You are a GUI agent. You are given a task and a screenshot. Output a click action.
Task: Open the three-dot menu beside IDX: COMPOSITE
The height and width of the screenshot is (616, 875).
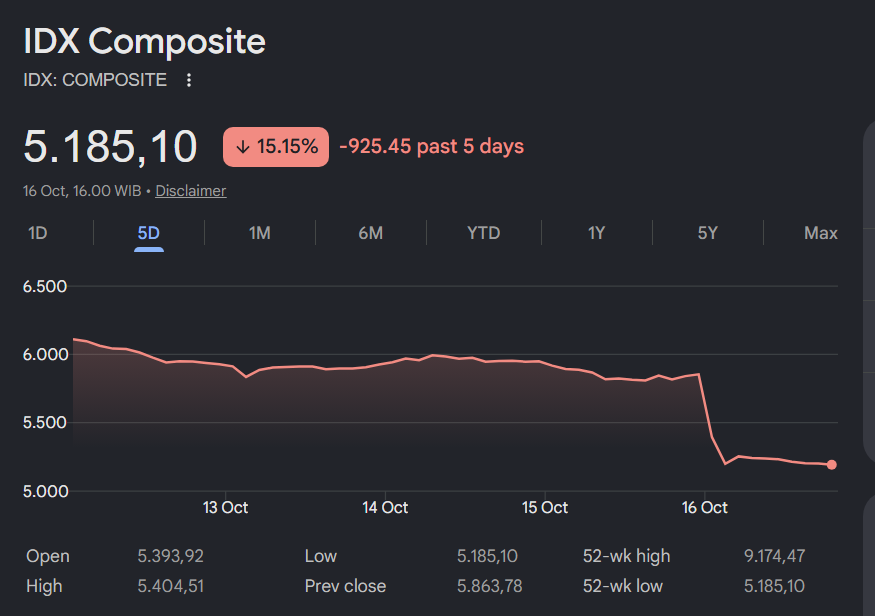(x=189, y=80)
